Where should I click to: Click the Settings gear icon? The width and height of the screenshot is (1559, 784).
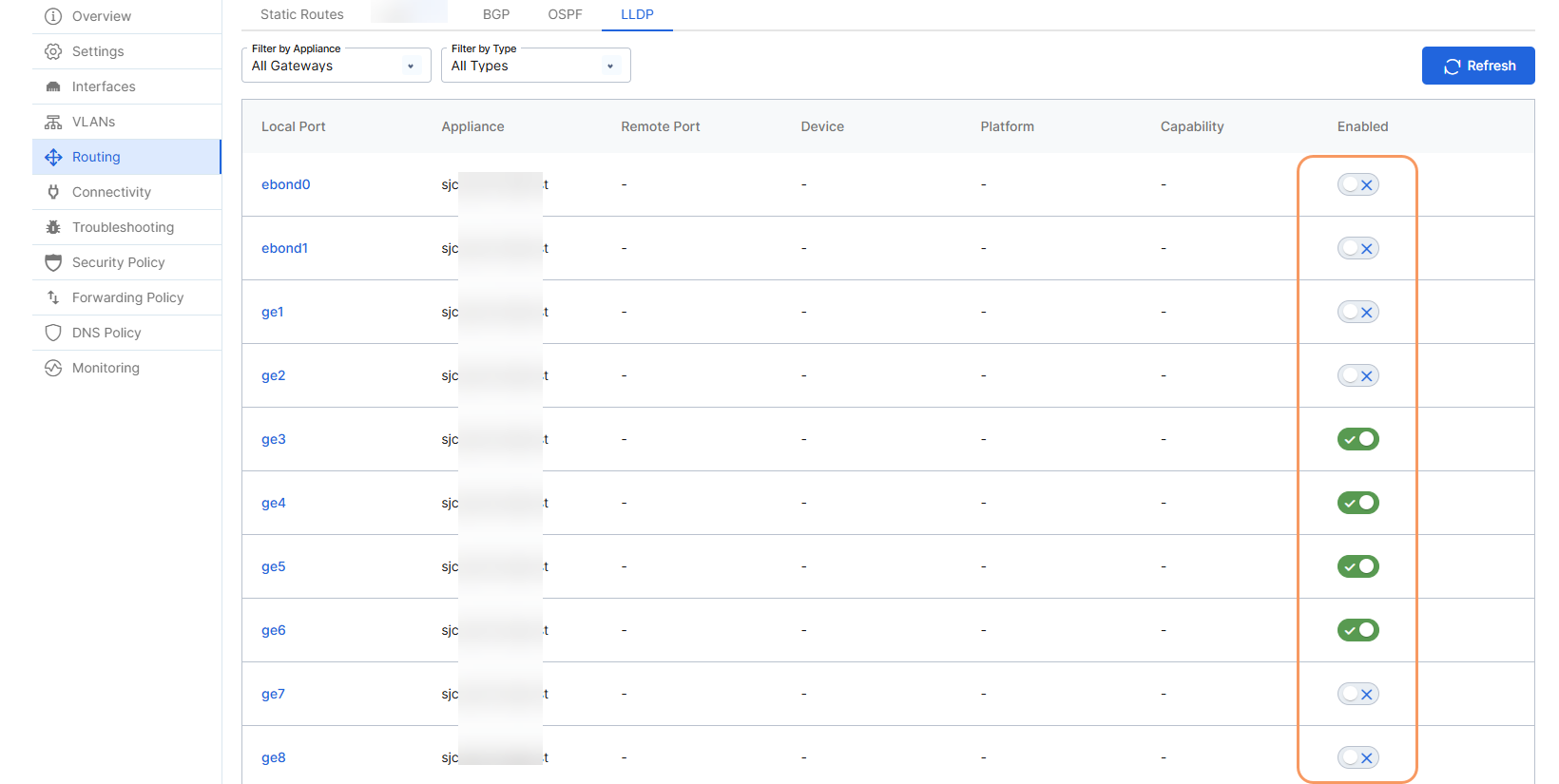coord(53,51)
